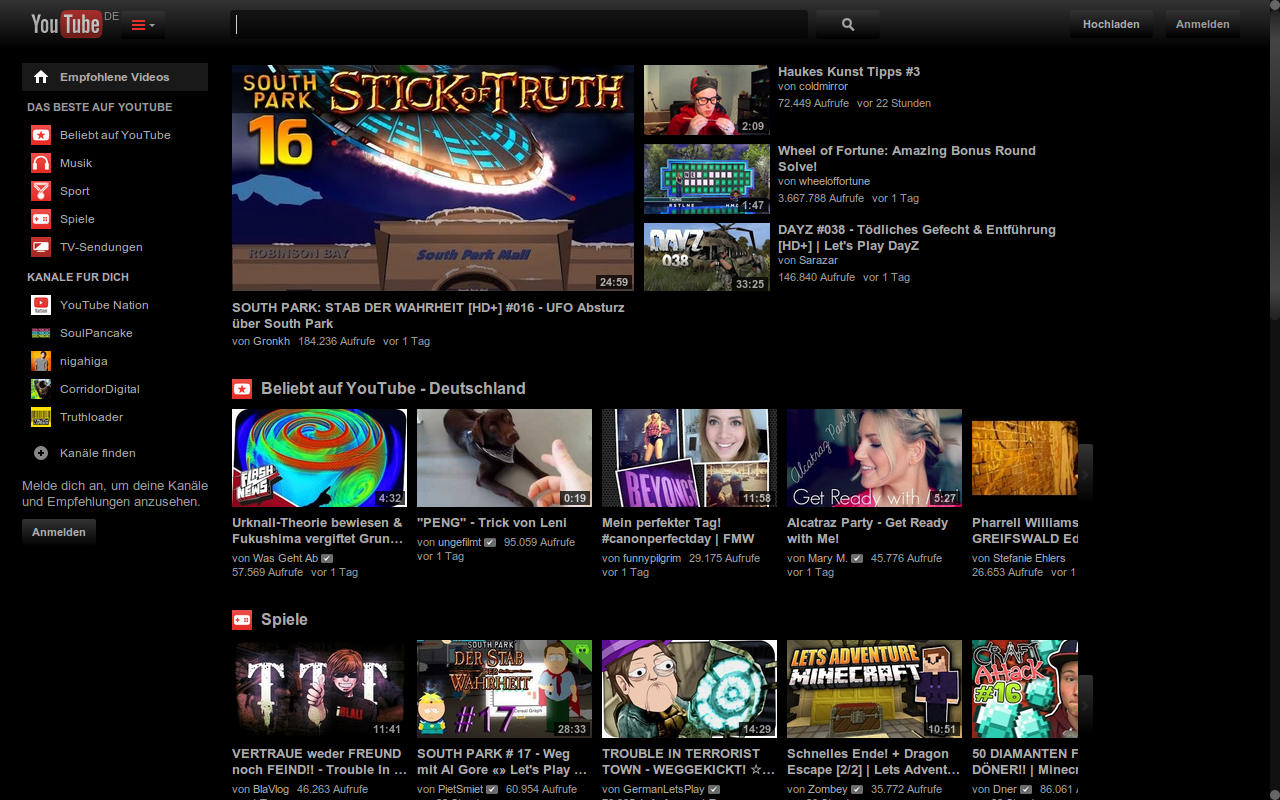Click the sidebar Anmelden button

click(59, 532)
